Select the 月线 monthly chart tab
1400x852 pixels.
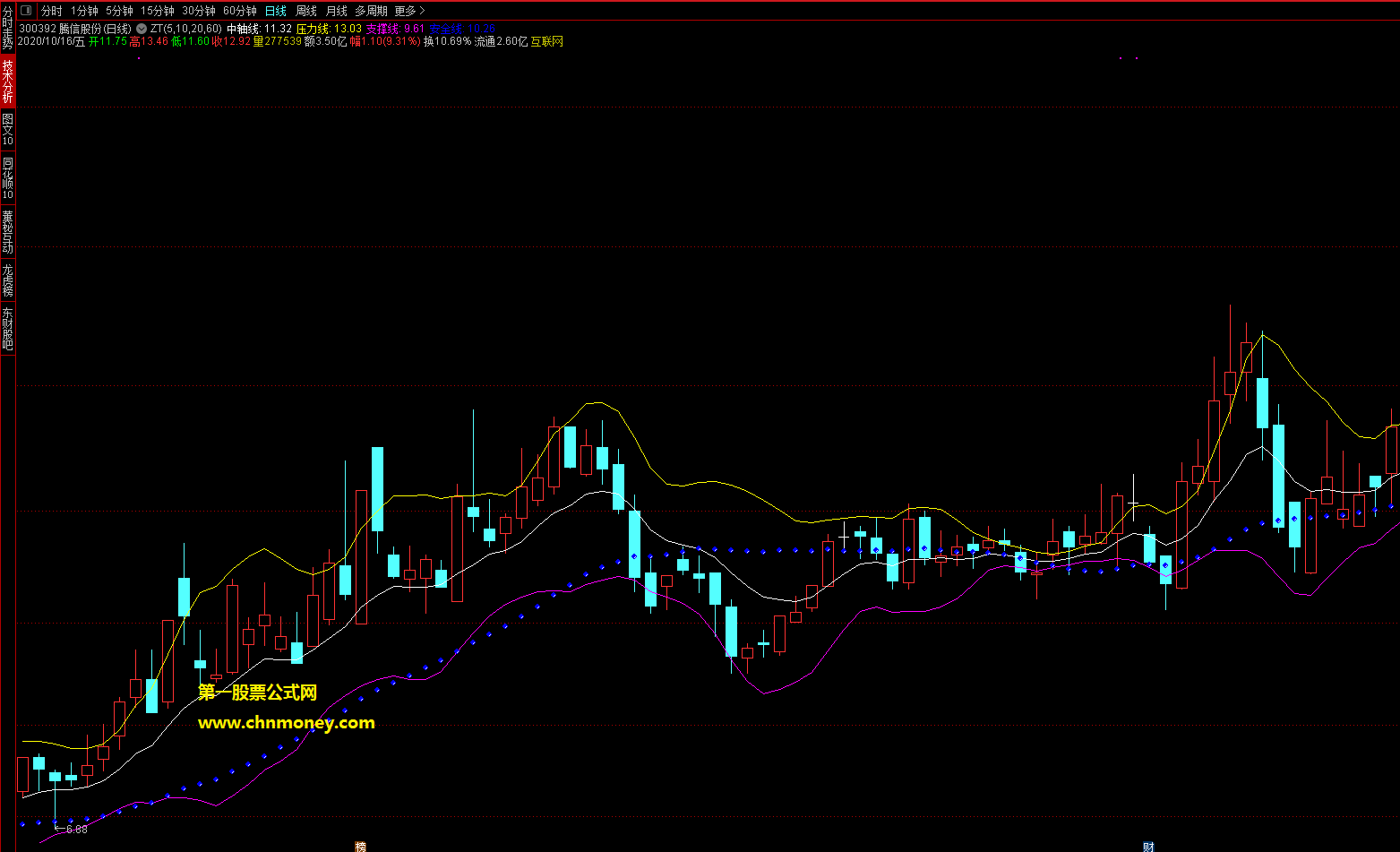337,11
